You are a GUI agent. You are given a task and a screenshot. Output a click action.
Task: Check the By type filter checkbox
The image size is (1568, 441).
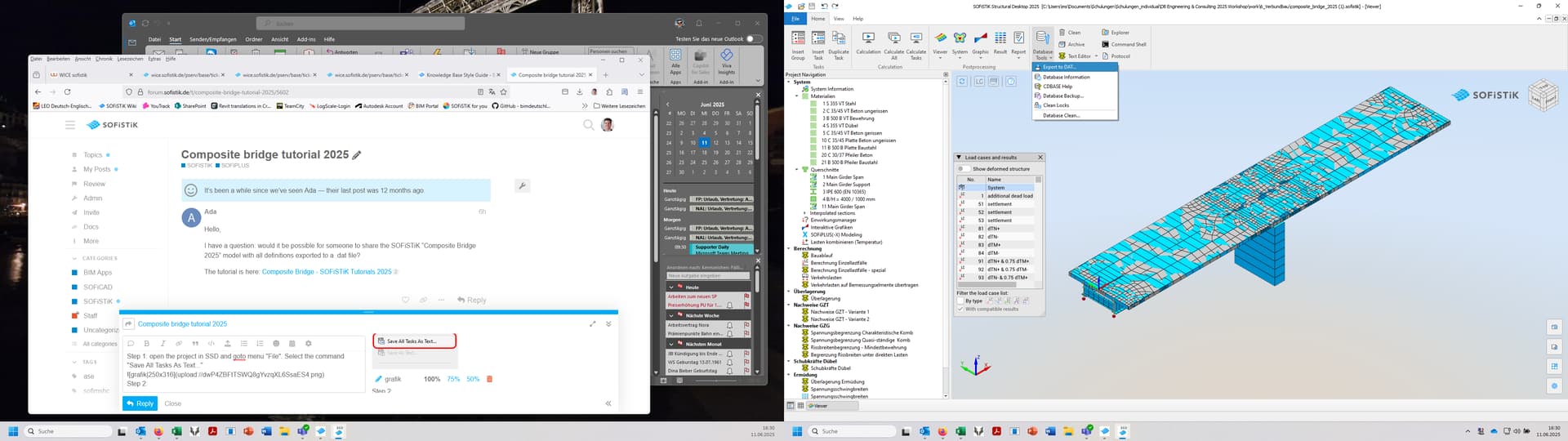(960, 301)
